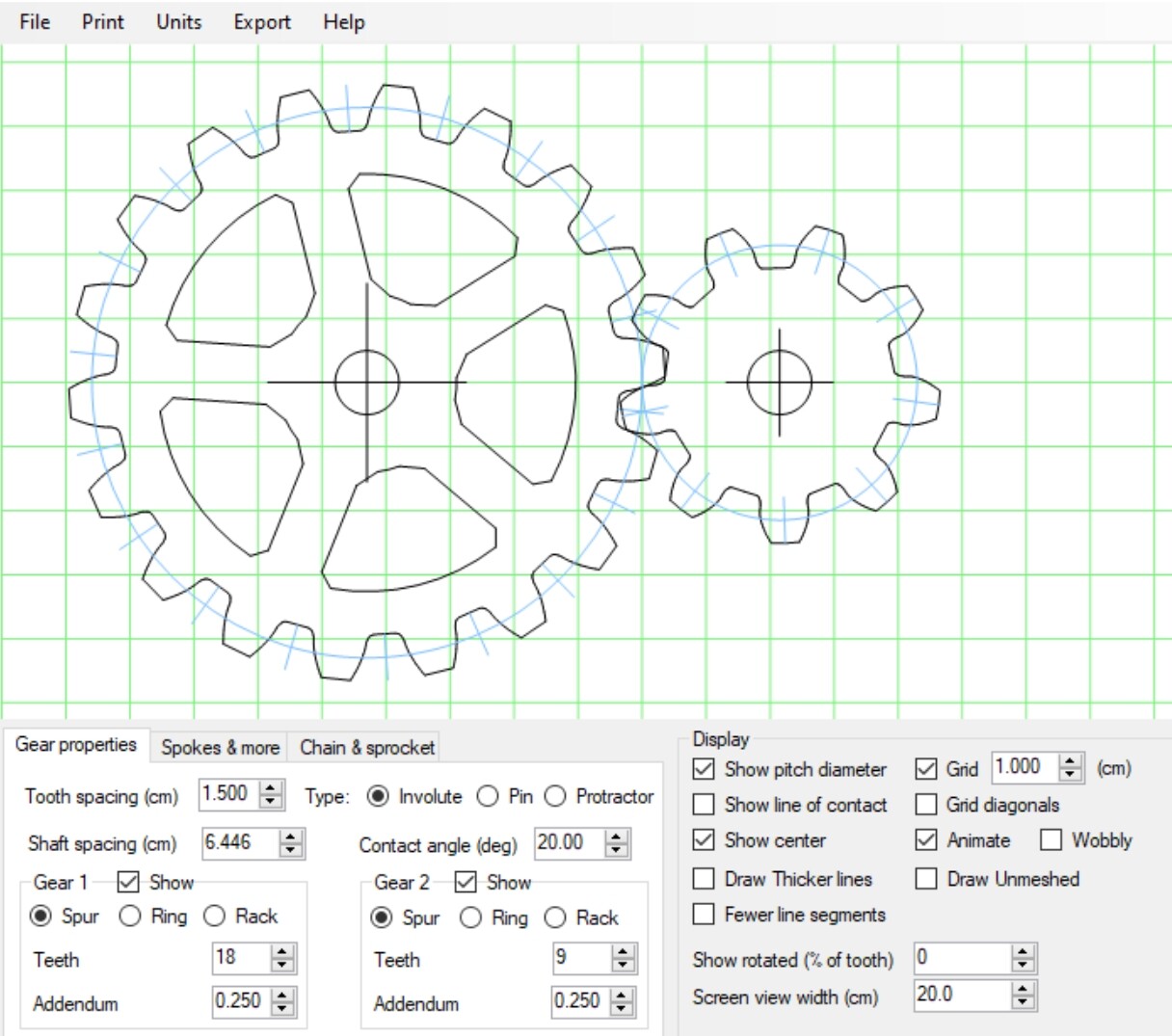Click the Show rotated percent field
This screenshot has width=1172, height=1036.
[963, 957]
